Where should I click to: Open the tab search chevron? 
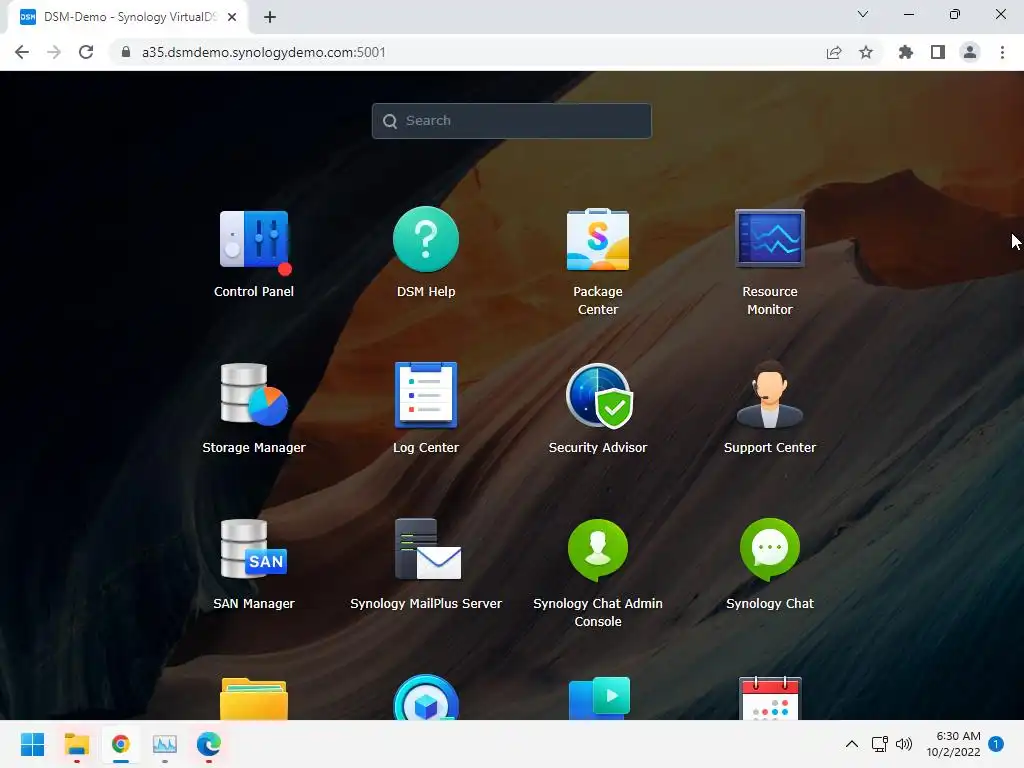click(863, 14)
